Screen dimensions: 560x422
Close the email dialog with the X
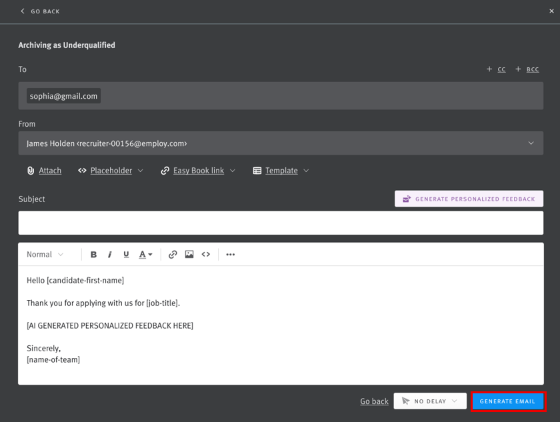(551, 11)
